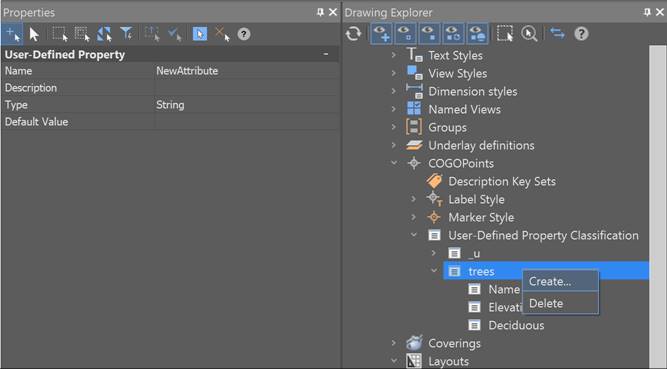Image resolution: width=667 pixels, height=369 pixels.
Task: Open Description Key Sets item
Action: [502, 181]
